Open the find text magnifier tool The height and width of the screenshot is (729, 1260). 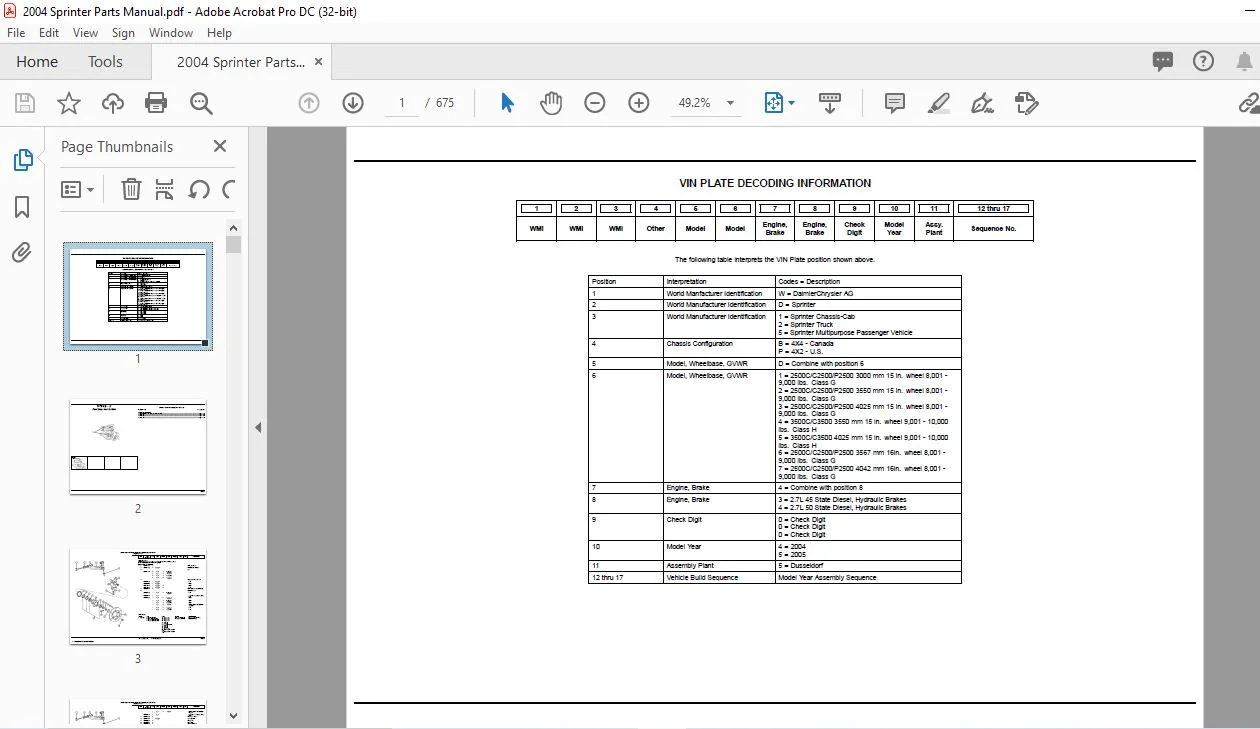tap(201, 103)
